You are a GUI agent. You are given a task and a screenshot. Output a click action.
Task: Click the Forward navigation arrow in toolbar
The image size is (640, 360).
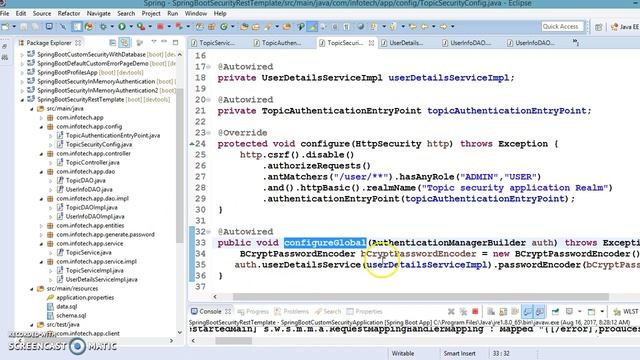tap(443, 27)
